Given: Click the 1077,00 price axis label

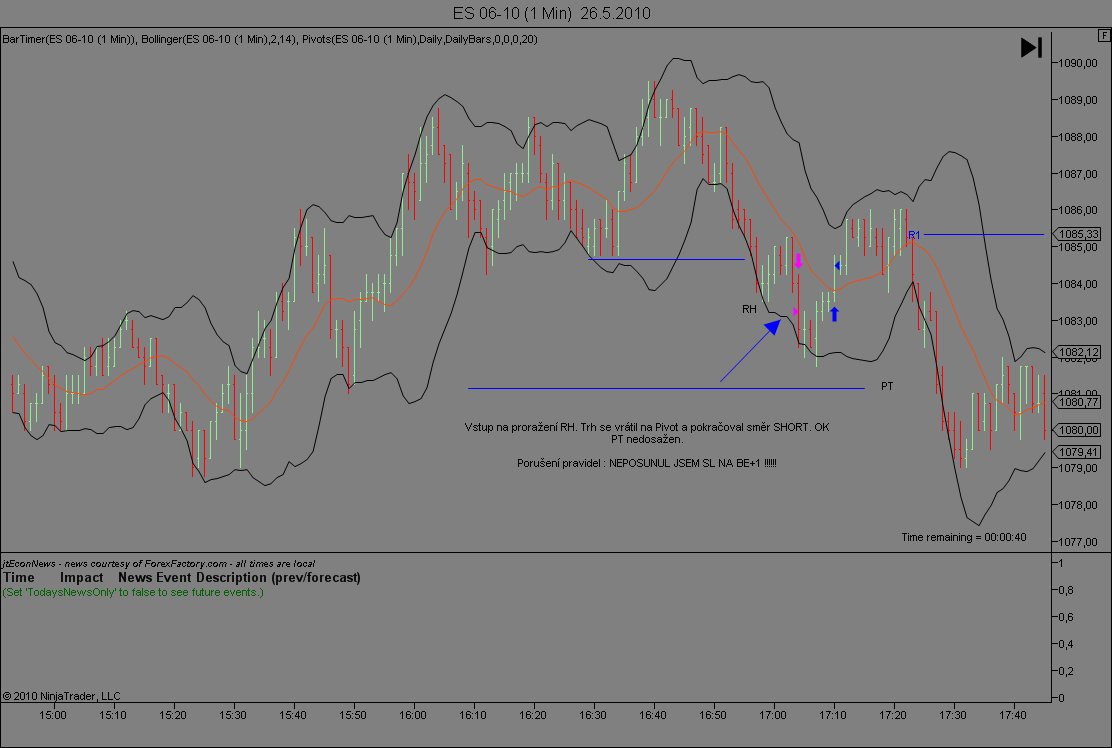Looking at the screenshot, I should coord(1078,542).
